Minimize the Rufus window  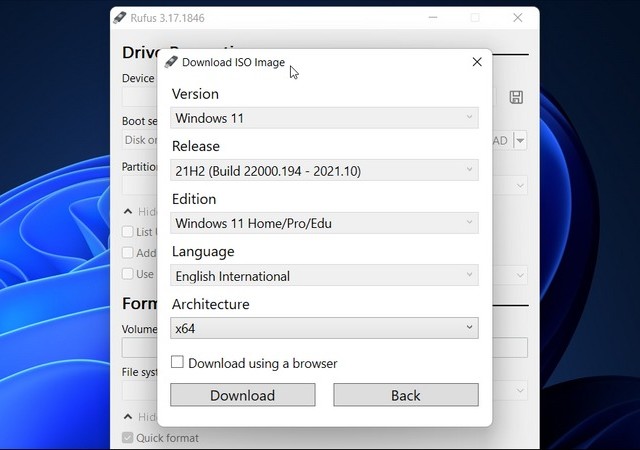pyautogui.click(x=433, y=17)
